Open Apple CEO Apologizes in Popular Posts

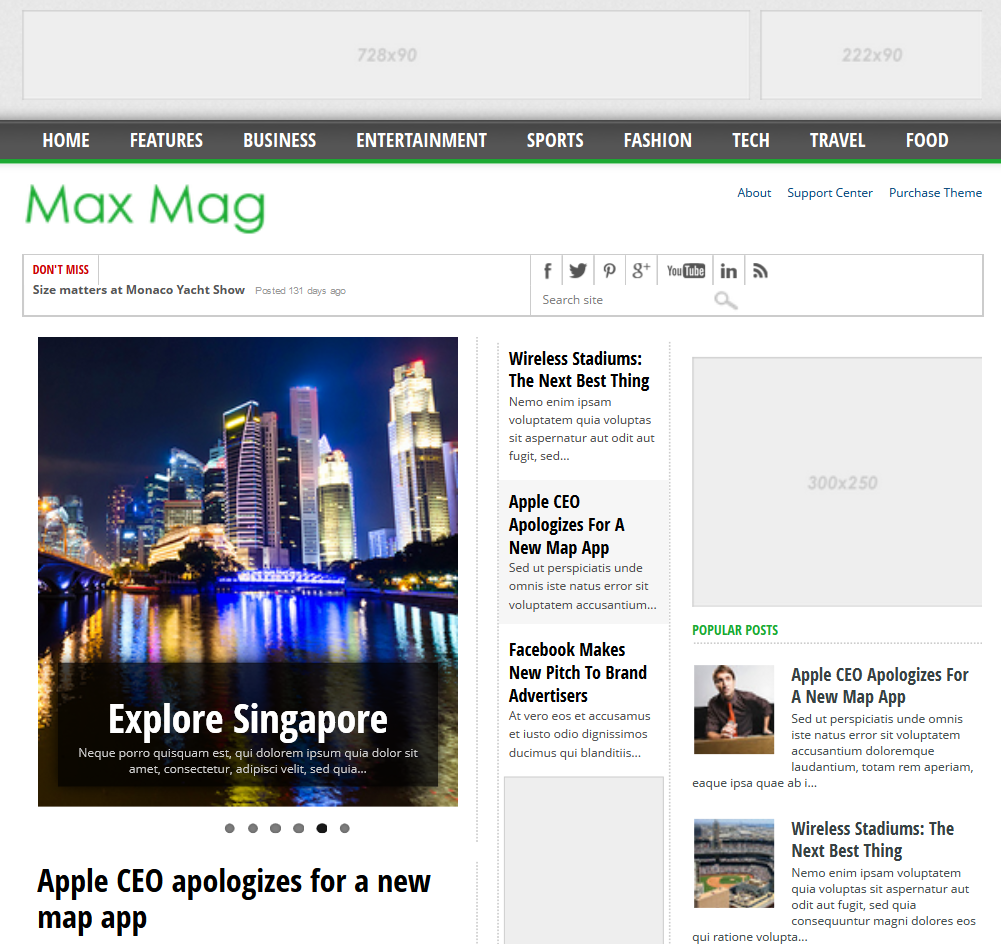880,686
